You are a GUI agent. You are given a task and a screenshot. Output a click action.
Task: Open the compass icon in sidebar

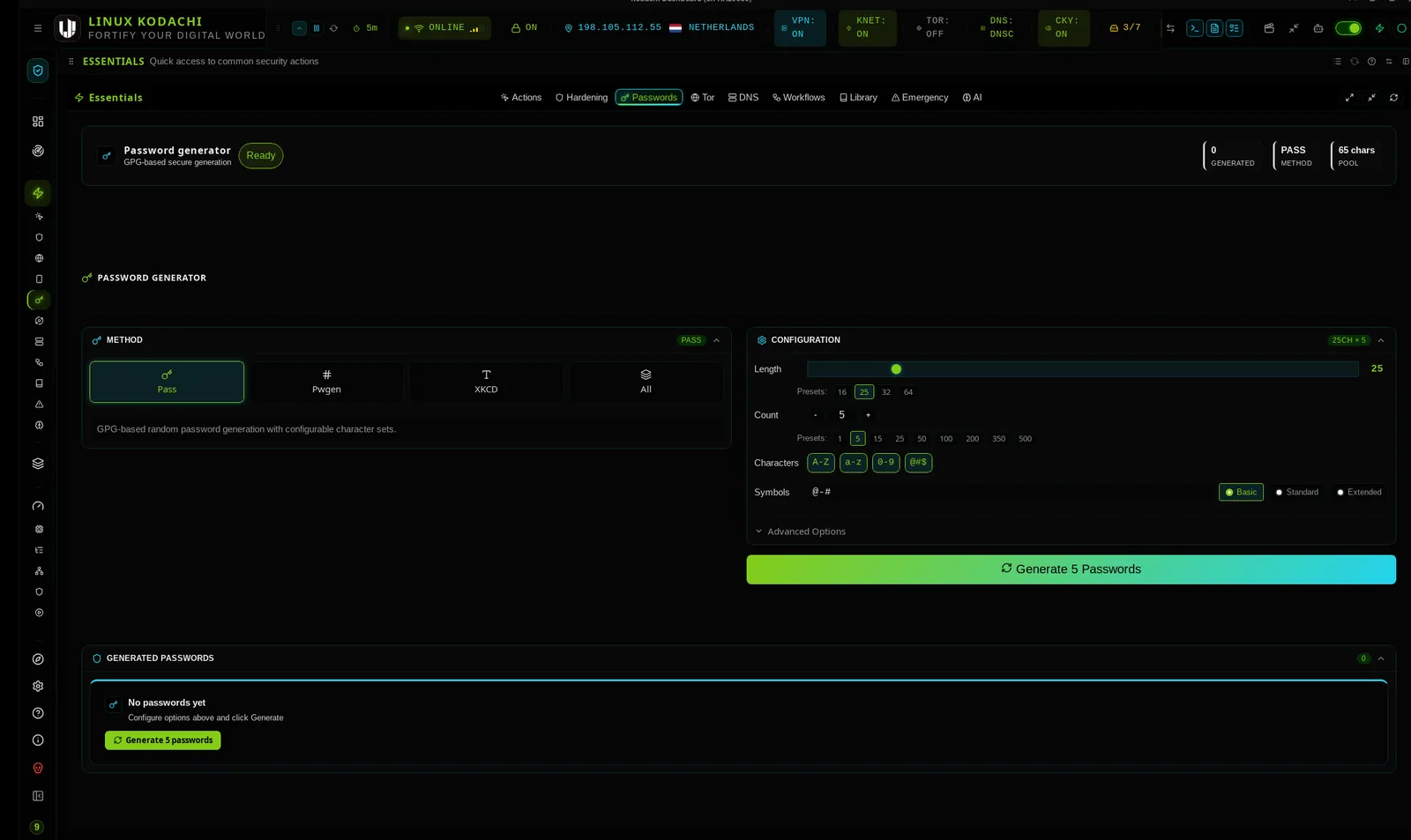[38, 659]
